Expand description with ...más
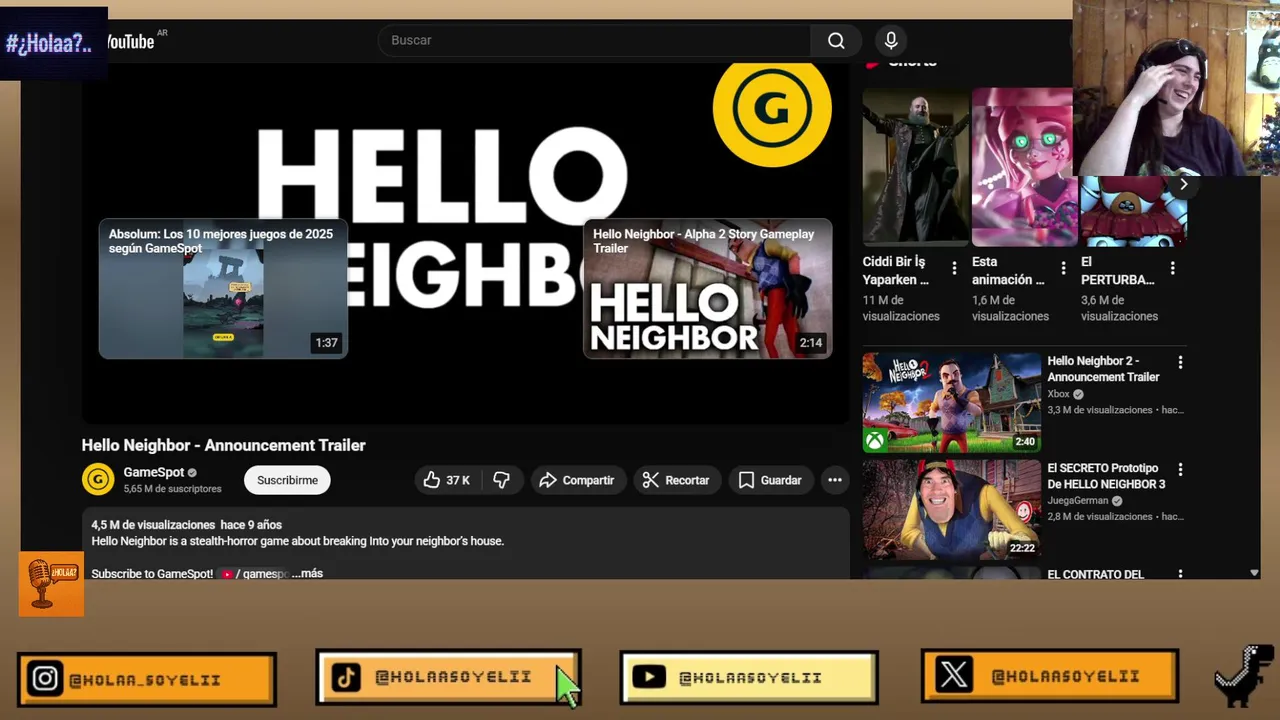The width and height of the screenshot is (1280, 720). coord(308,574)
